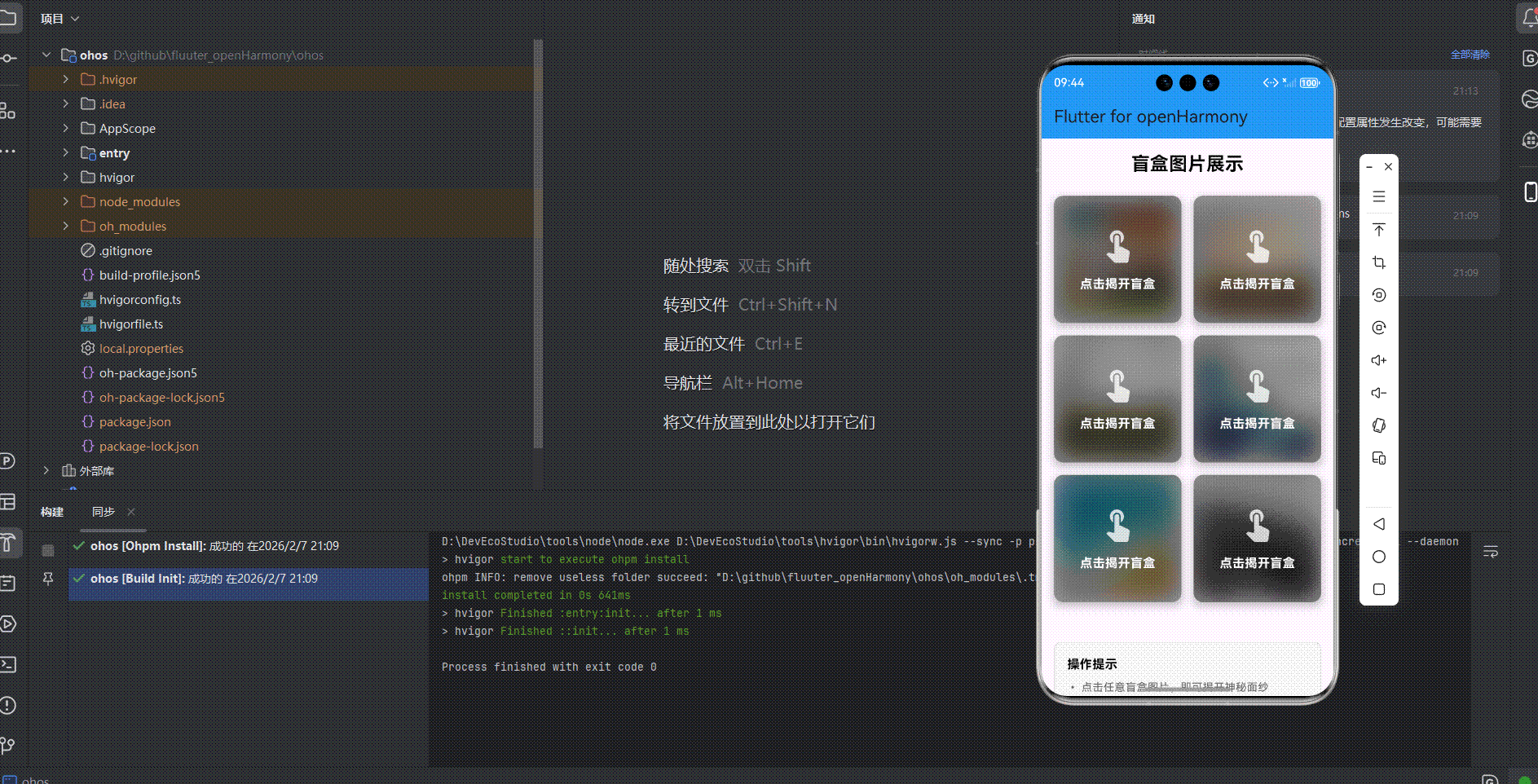Switch to the 同步 tab
Screen dimensions: 1538x784
(104, 512)
